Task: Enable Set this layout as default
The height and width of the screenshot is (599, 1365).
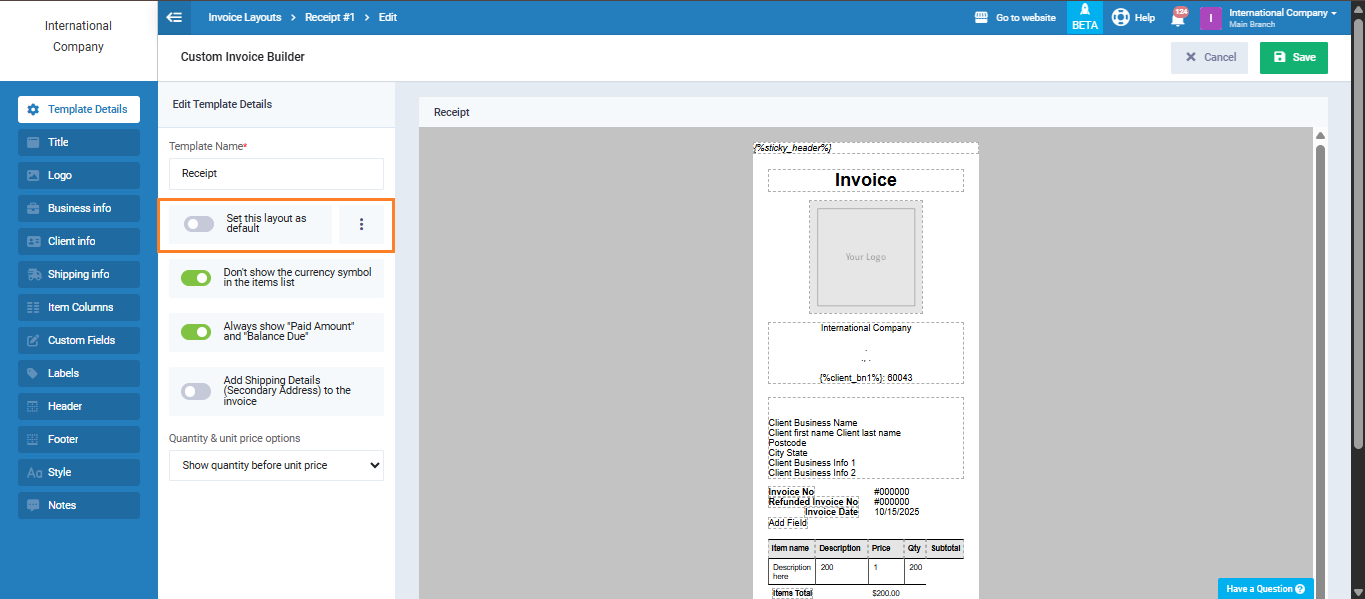Action: 198,224
